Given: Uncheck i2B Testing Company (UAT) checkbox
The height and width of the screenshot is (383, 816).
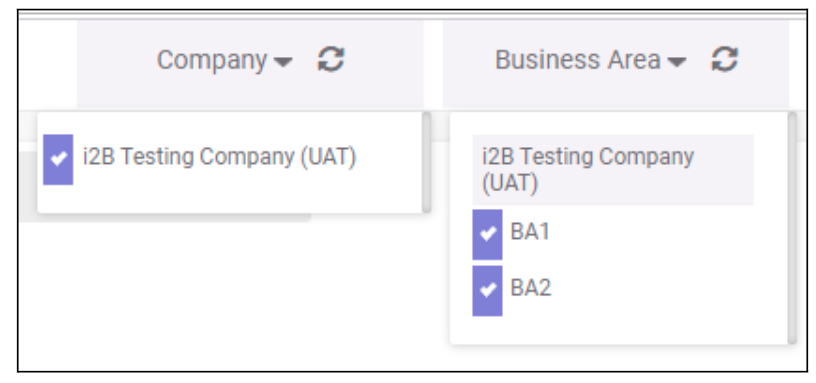Looking at the screenshot, I should (58, 159).
